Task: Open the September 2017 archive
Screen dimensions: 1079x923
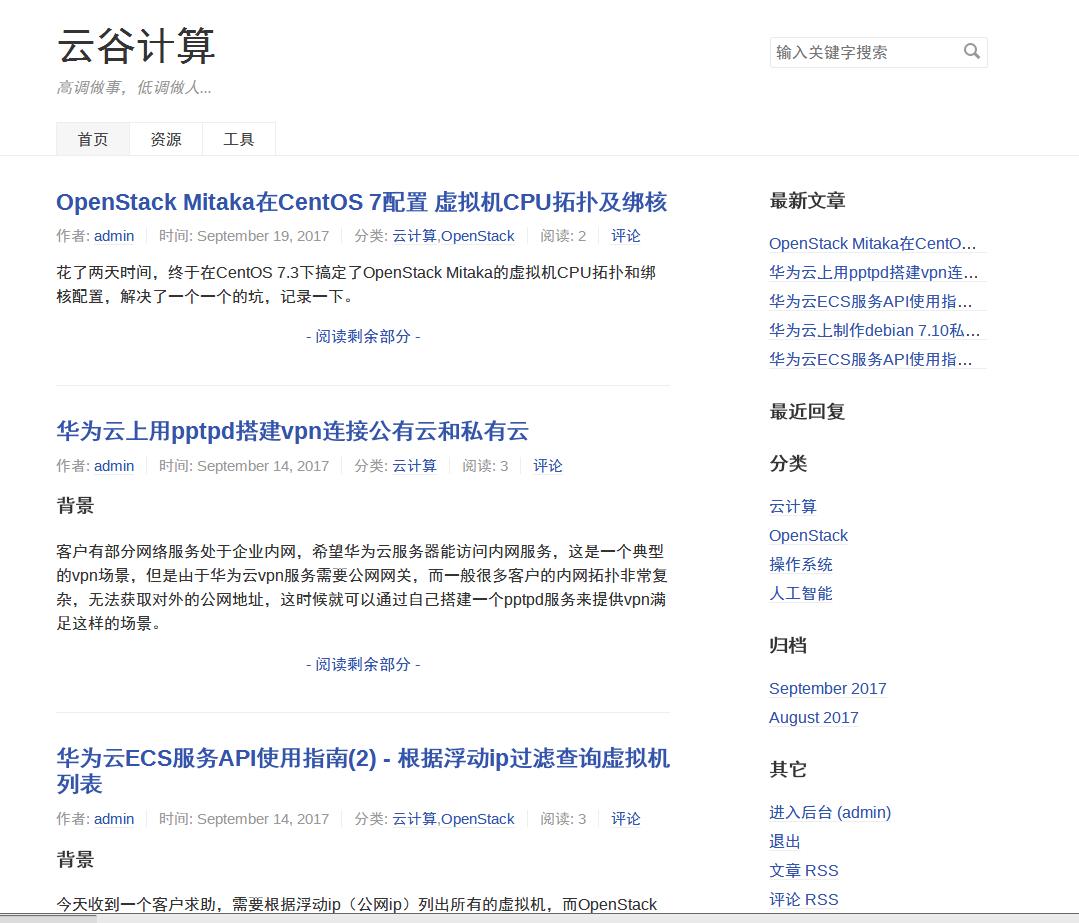Action: (828, 688)
